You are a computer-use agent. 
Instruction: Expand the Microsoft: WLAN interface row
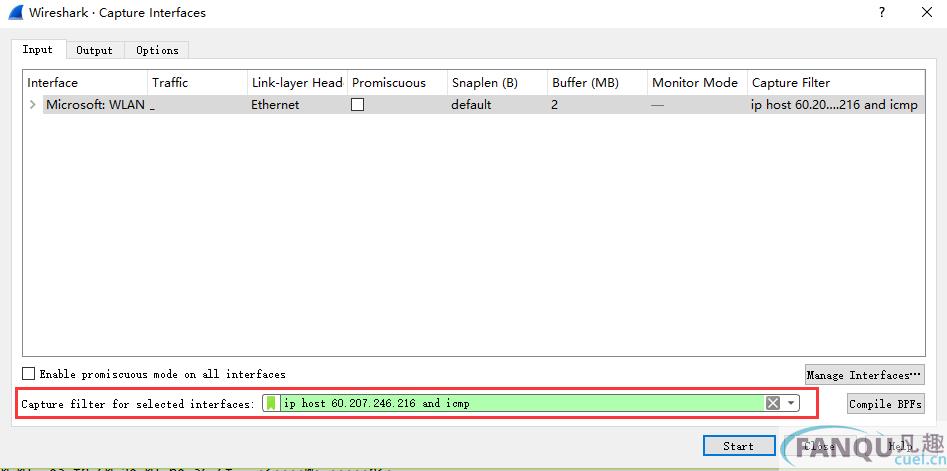(33, 104)
